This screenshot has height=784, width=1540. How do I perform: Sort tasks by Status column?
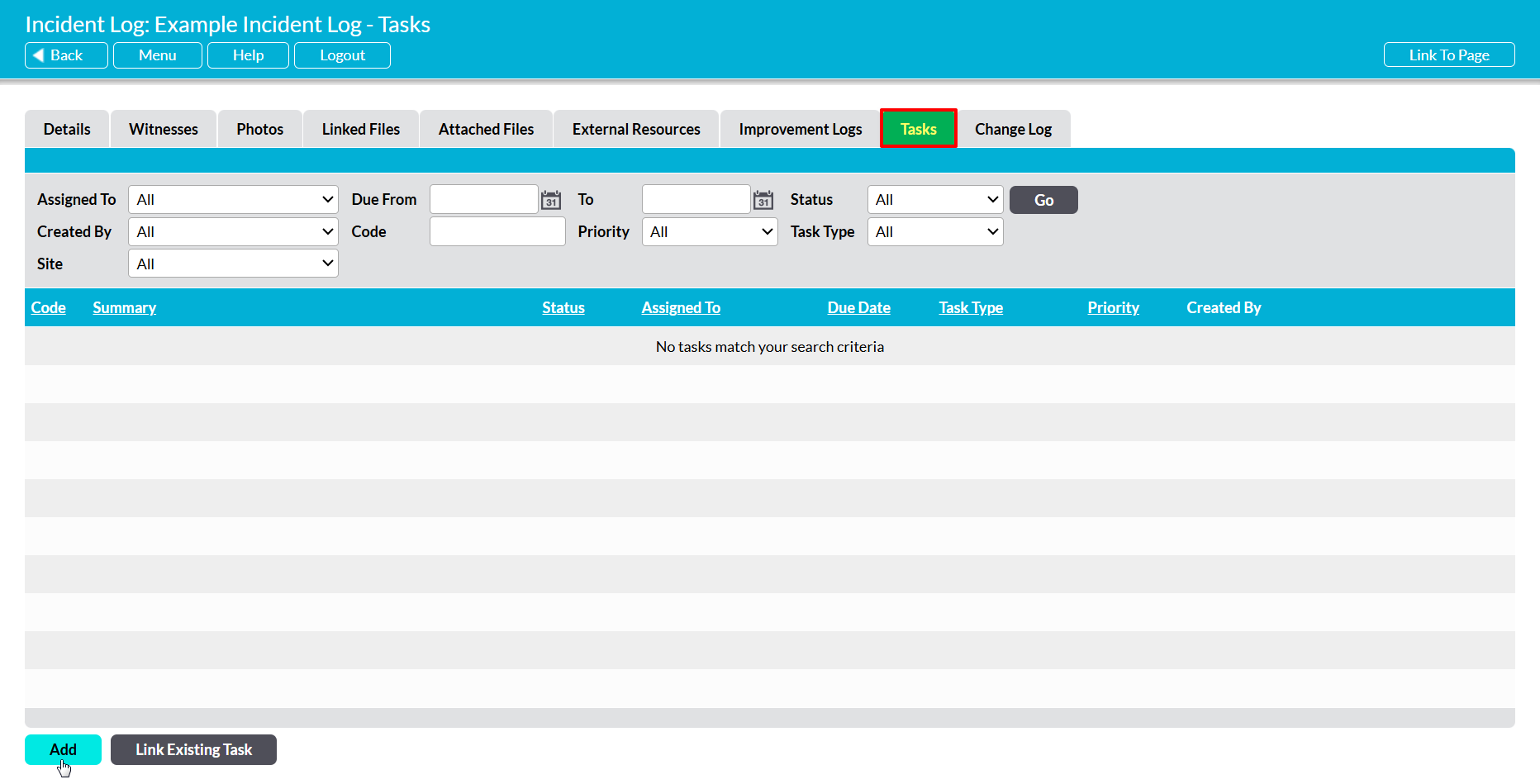[x=563, y=307]
